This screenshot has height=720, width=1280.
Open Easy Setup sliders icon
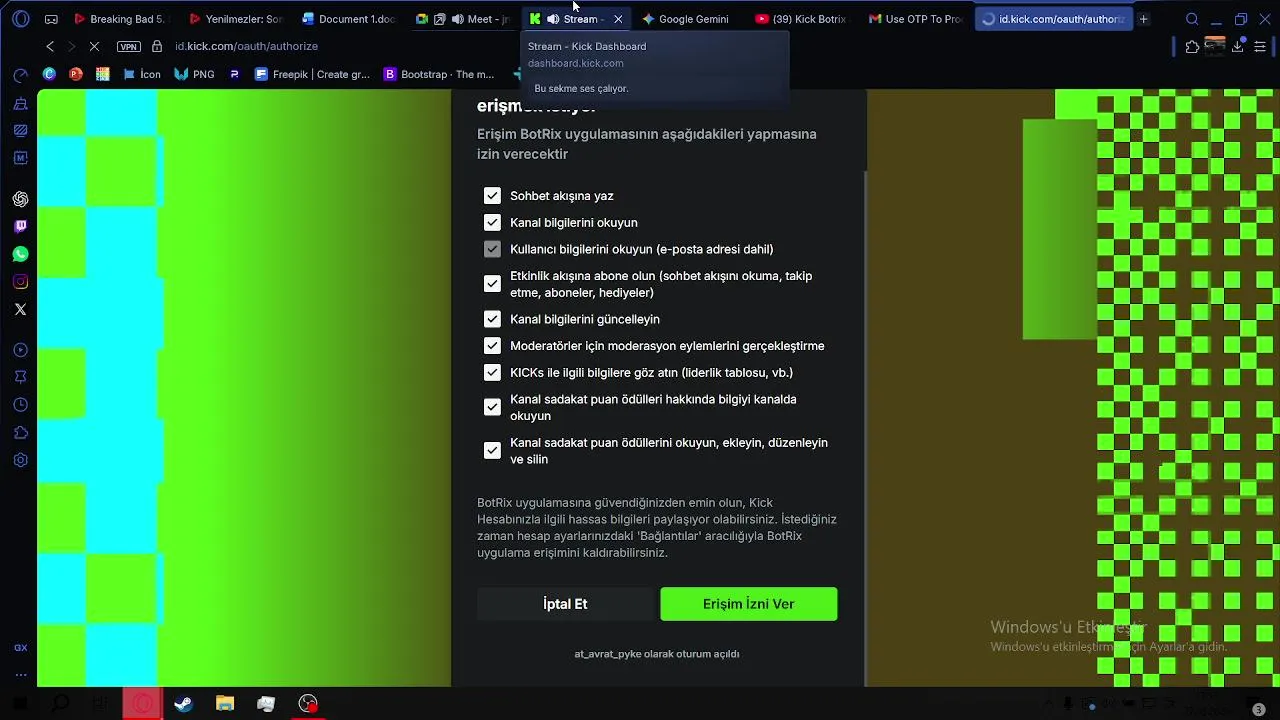pyautogui.click(x=1261, y=46)
